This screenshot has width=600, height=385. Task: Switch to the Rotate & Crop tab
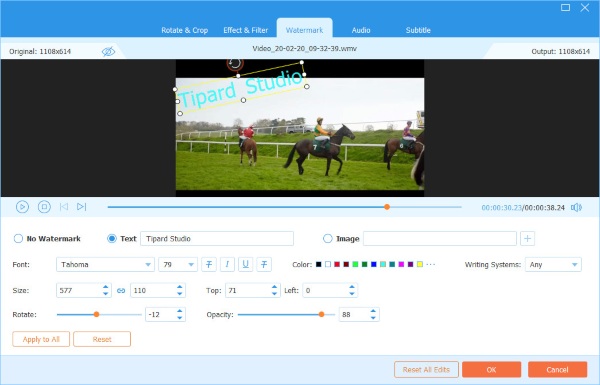click(x=184, y=30)
